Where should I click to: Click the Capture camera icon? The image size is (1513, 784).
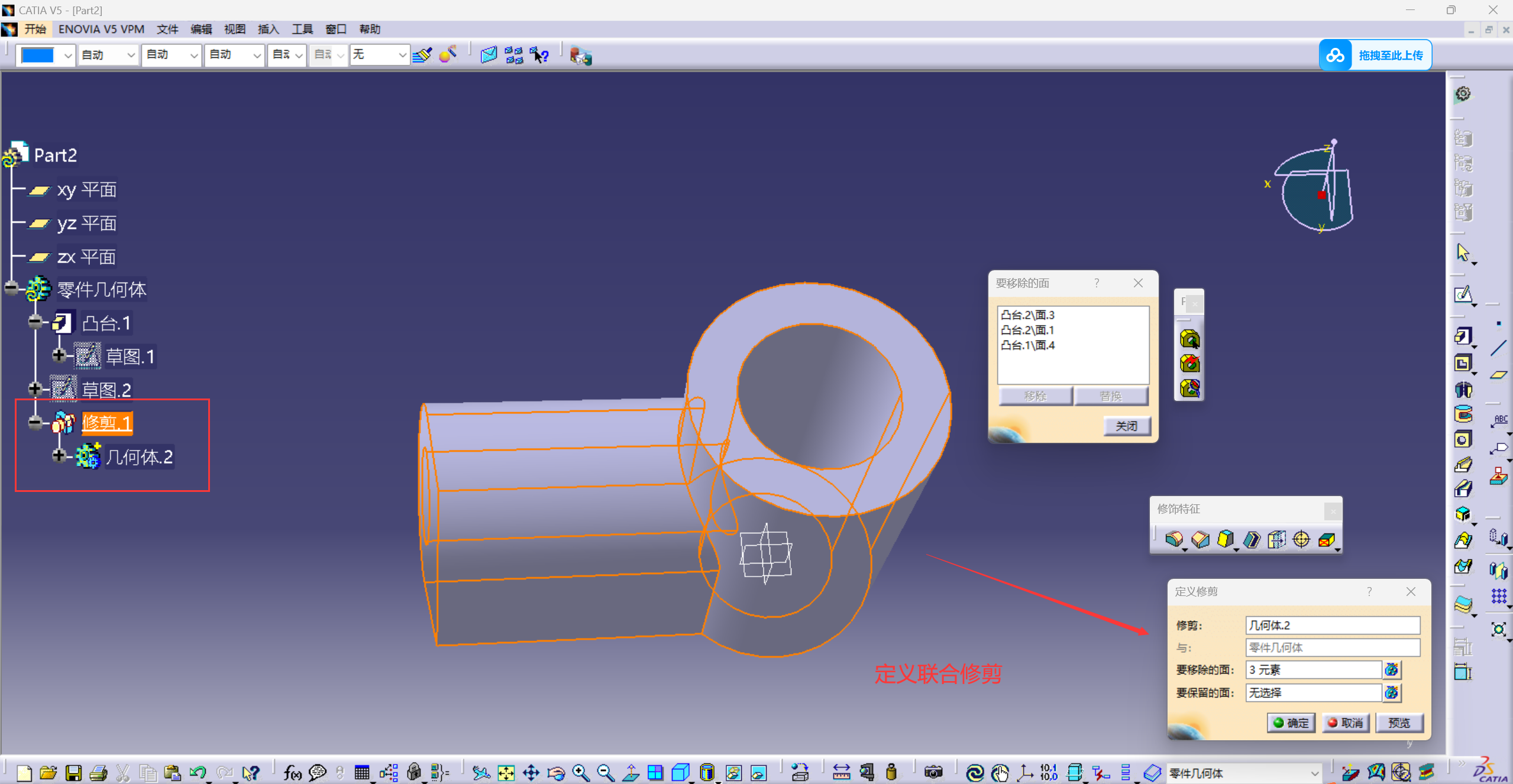coord(933,772)
